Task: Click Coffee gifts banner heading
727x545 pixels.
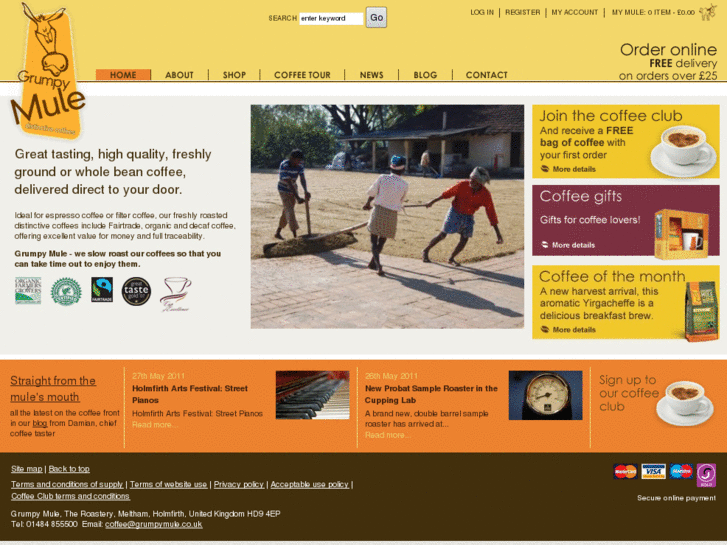Action: 580,196
